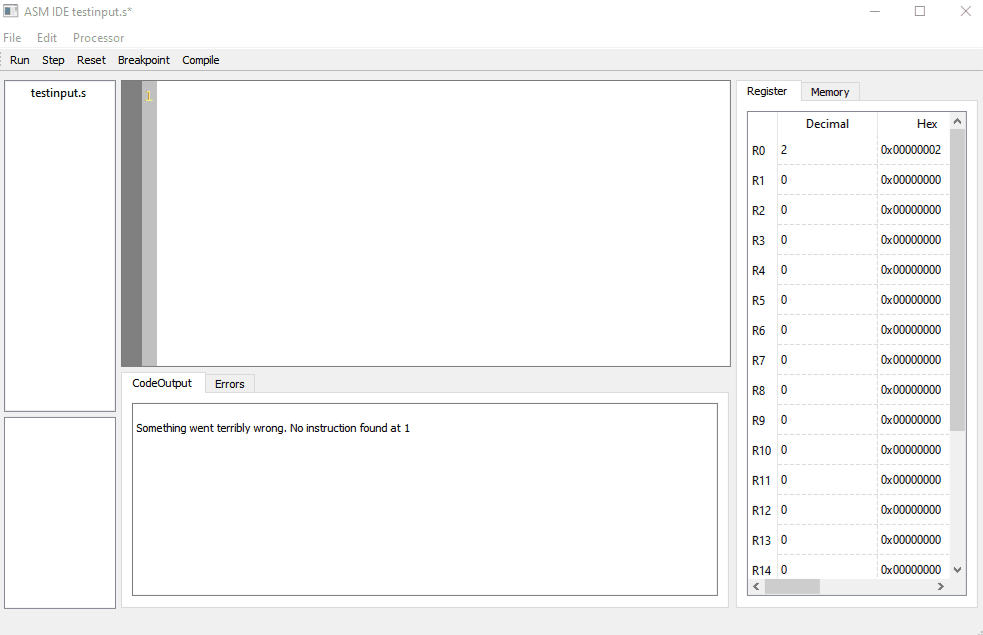Click the ASM IDE application icon in title bar

tap(11, 11)
